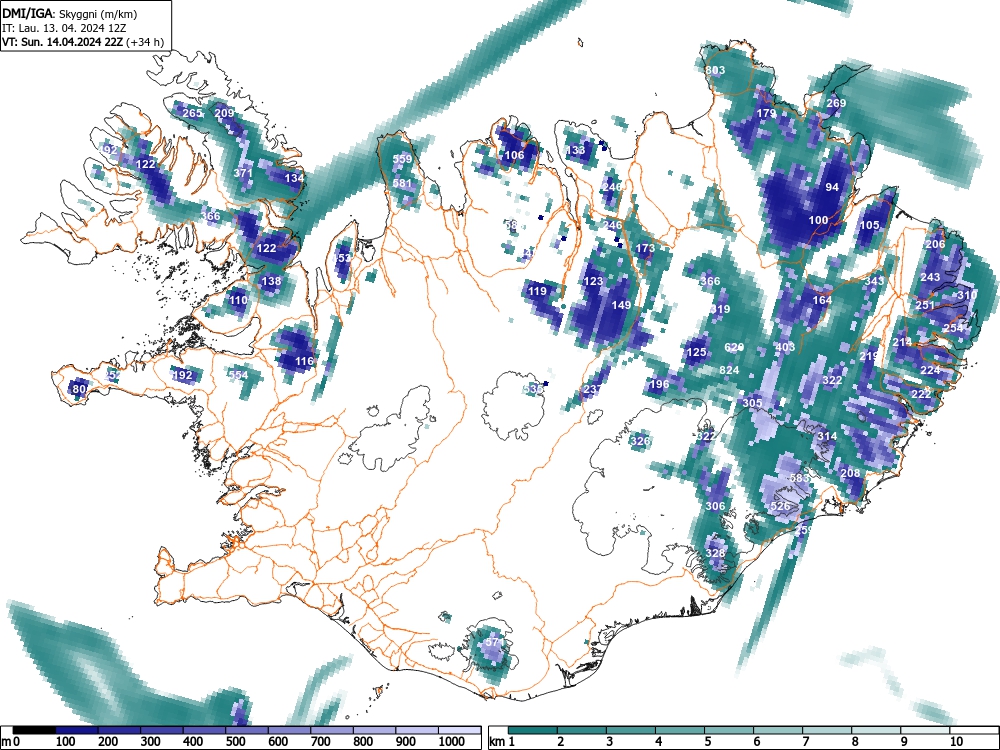Click the map value 105
The height and width of the screenshot is (750, 1000).
pyautogui.click(x=869, y=225)
